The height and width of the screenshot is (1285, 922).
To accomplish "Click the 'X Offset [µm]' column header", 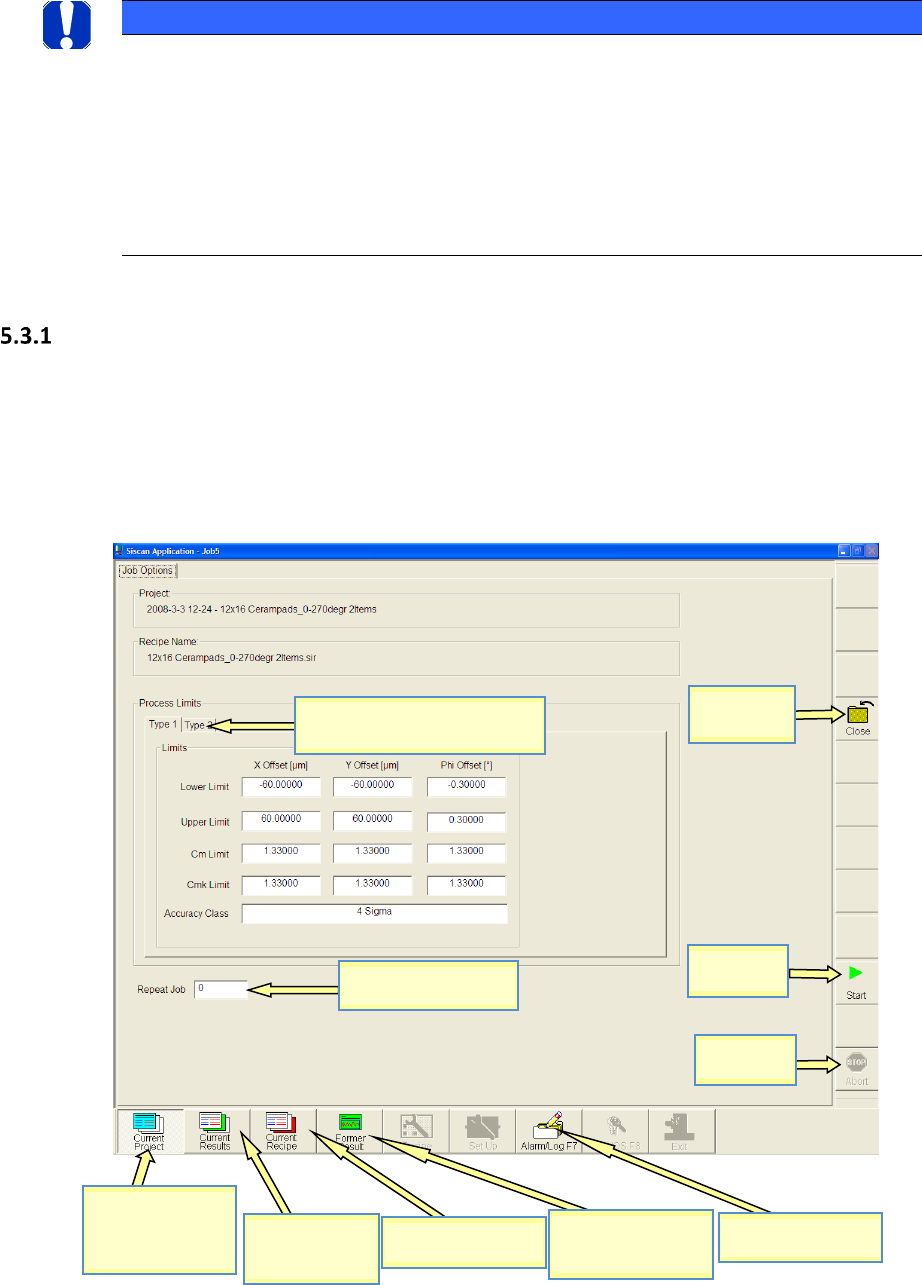I will (x=280, y=765).
